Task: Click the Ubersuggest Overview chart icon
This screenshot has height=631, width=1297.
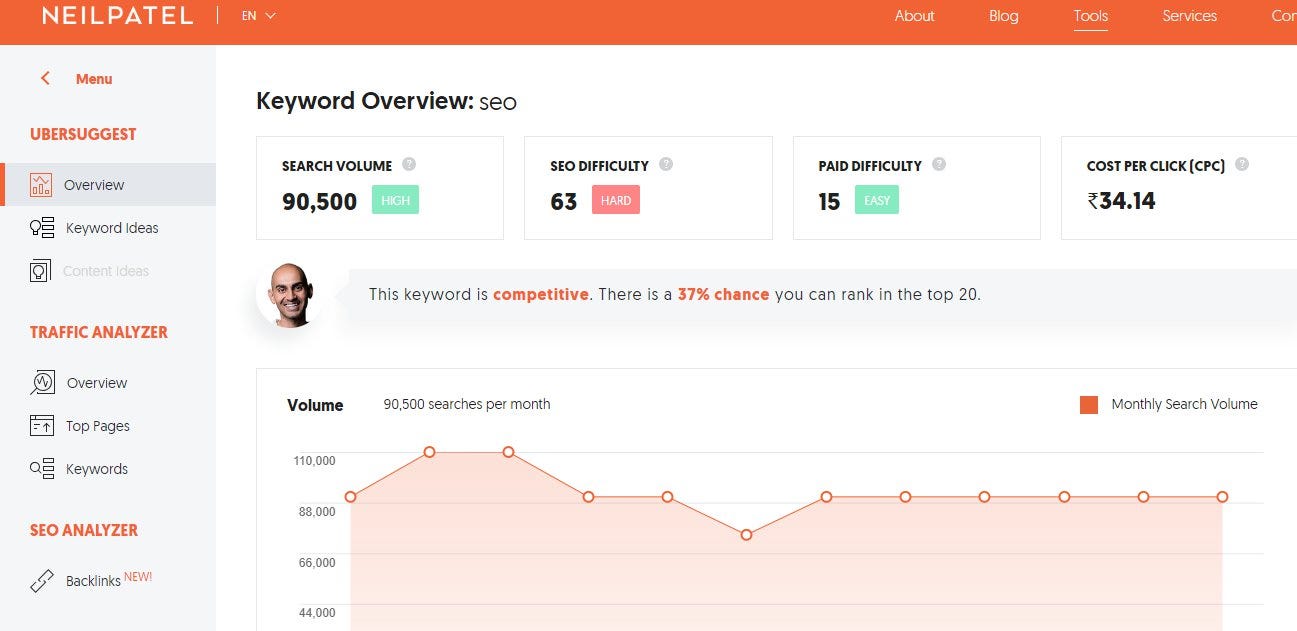Action: coord(41,184)
